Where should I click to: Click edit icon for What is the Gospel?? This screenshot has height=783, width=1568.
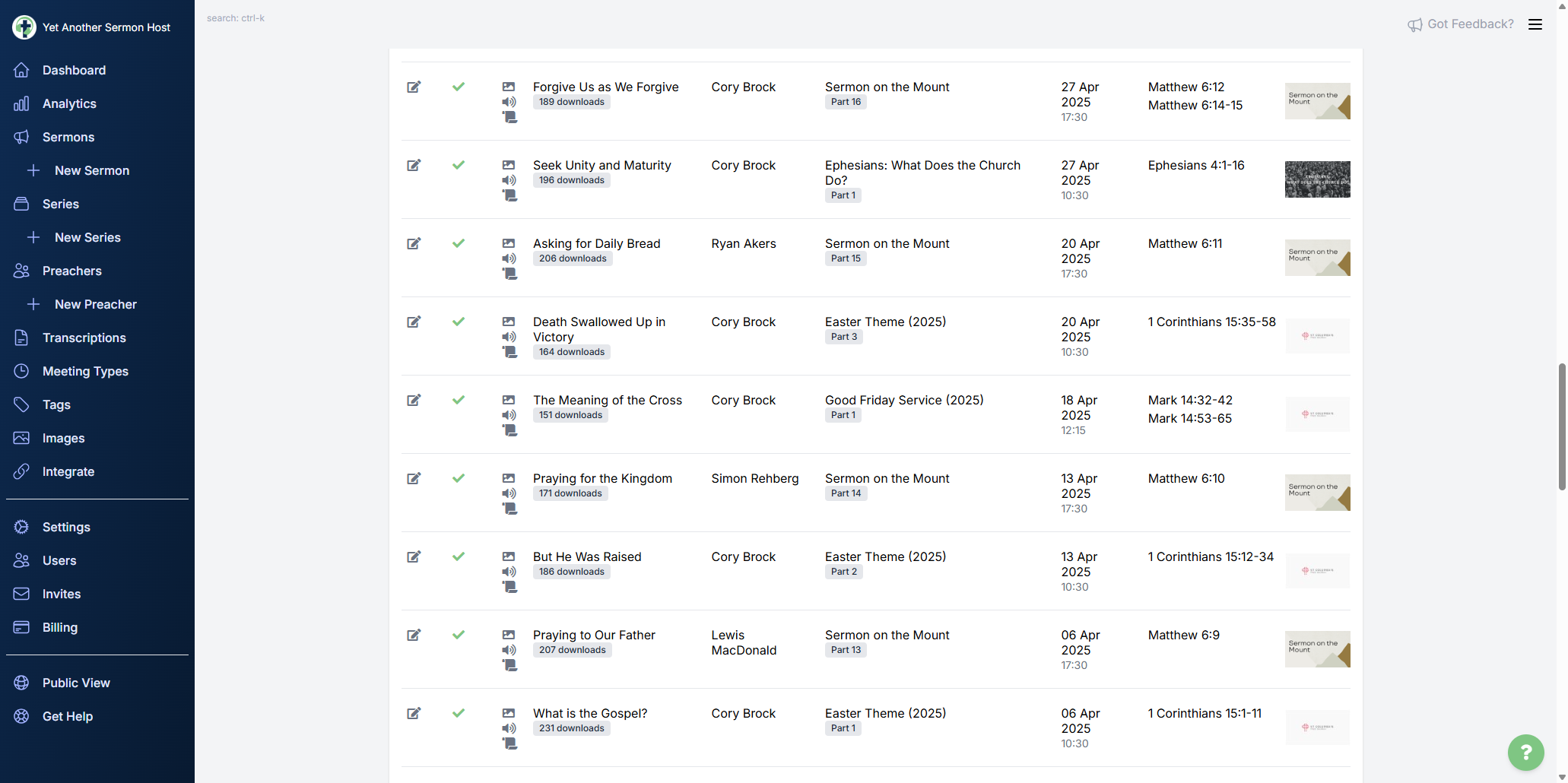point(414,714)
